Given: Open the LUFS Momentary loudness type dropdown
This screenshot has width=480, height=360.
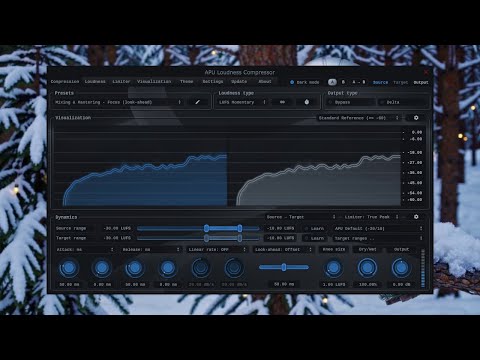Looking at the screenshot, I should click(x=243, y=102).
